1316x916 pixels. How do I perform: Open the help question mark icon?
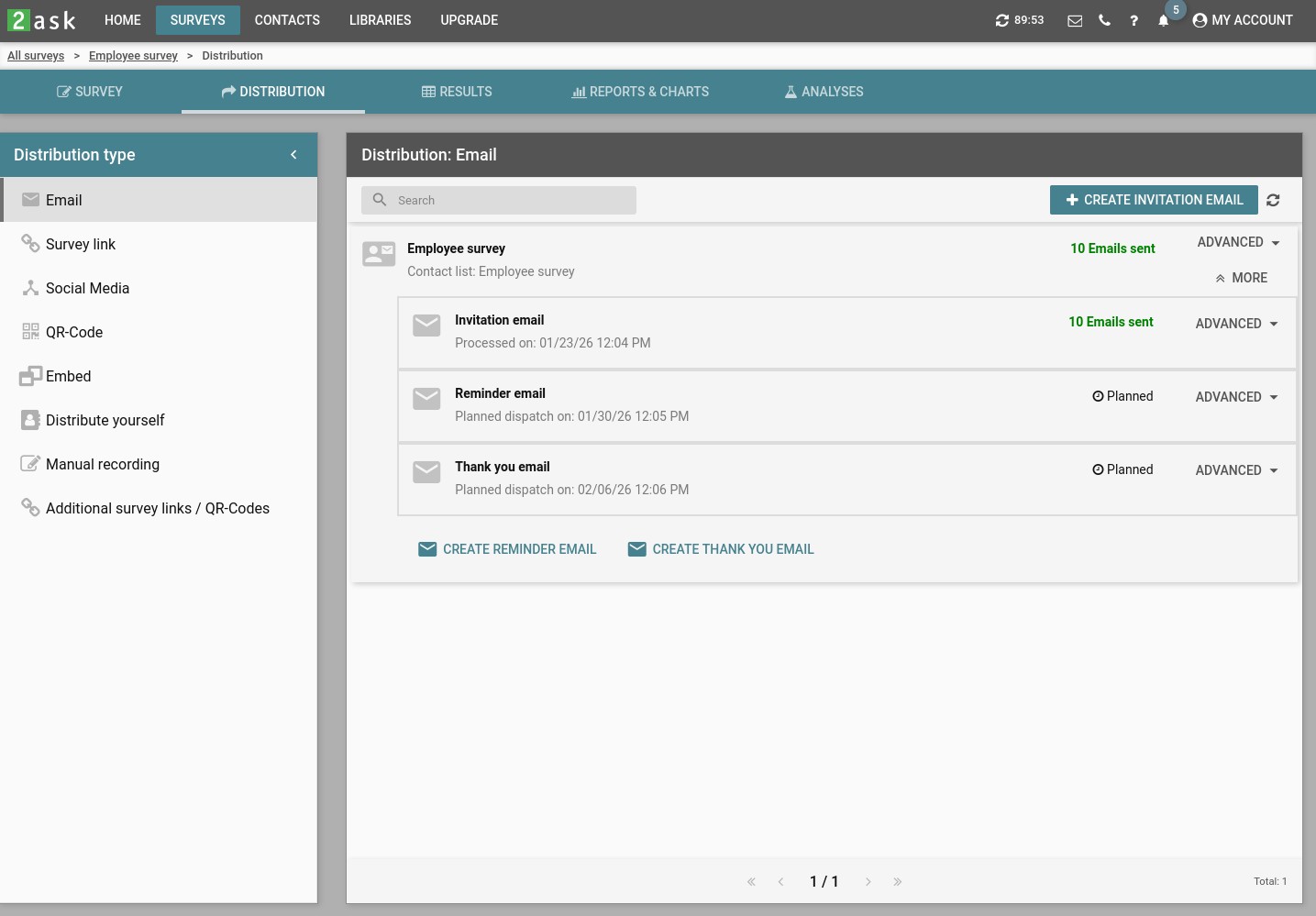pos(1134,21)
